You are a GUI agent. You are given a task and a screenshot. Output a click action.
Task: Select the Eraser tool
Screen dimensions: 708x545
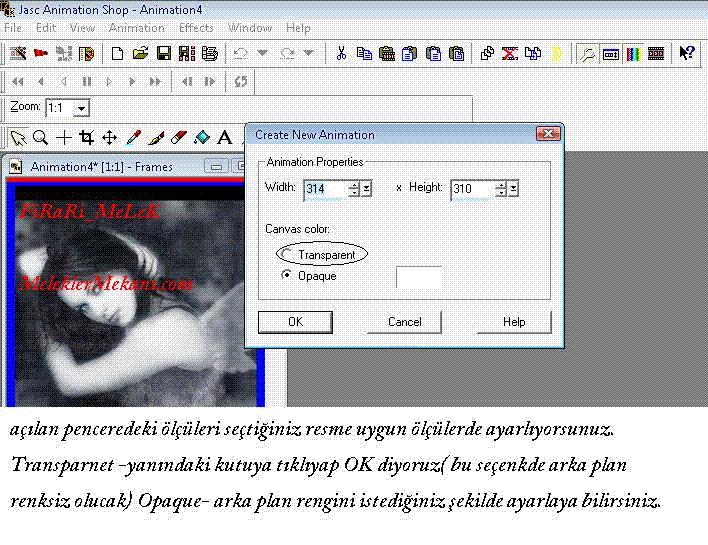point(179,137)
